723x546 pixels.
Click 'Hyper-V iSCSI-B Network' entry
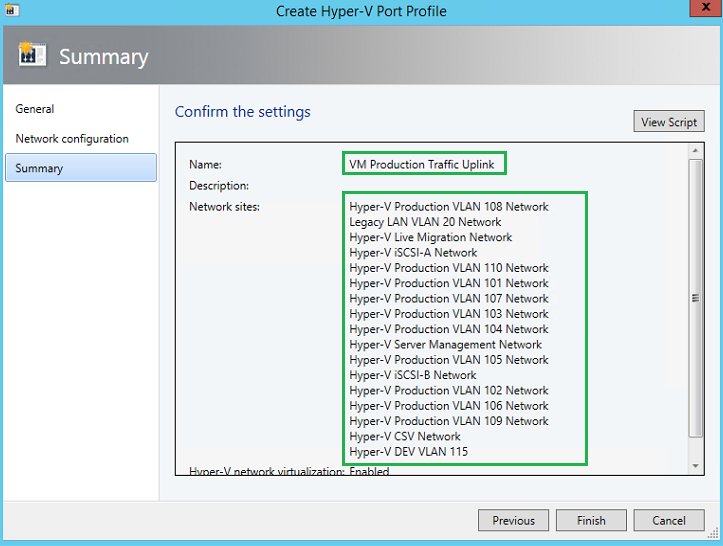(x=413, y=375)
